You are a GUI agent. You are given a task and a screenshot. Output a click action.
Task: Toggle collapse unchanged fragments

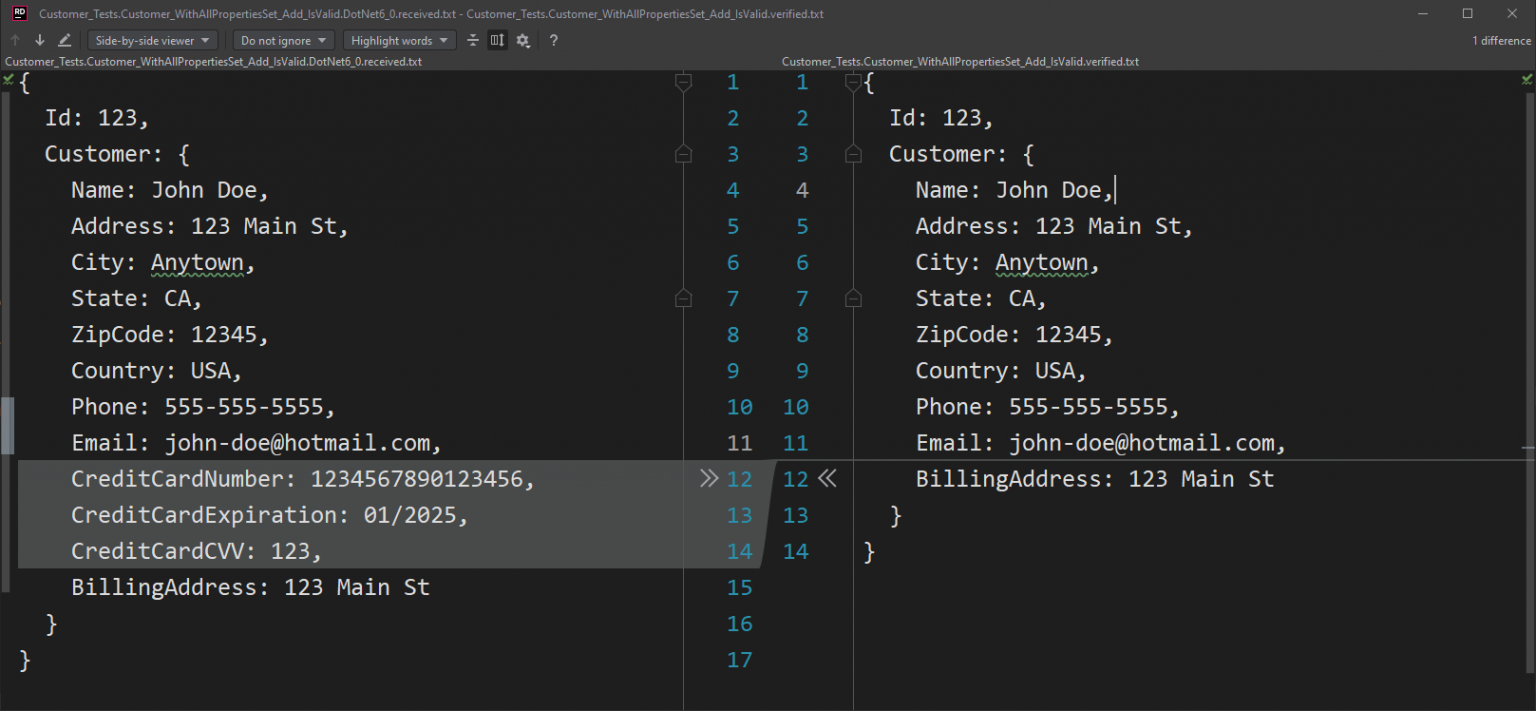(472, 40)
